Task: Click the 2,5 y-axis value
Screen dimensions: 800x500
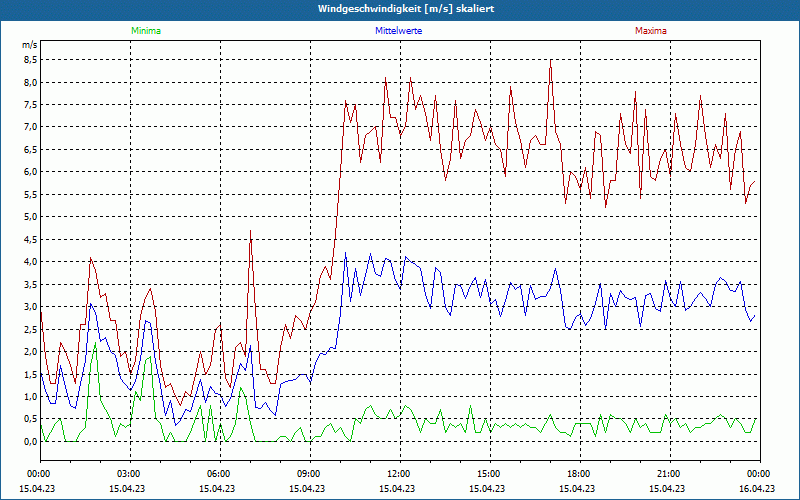Action: [31, 329]
